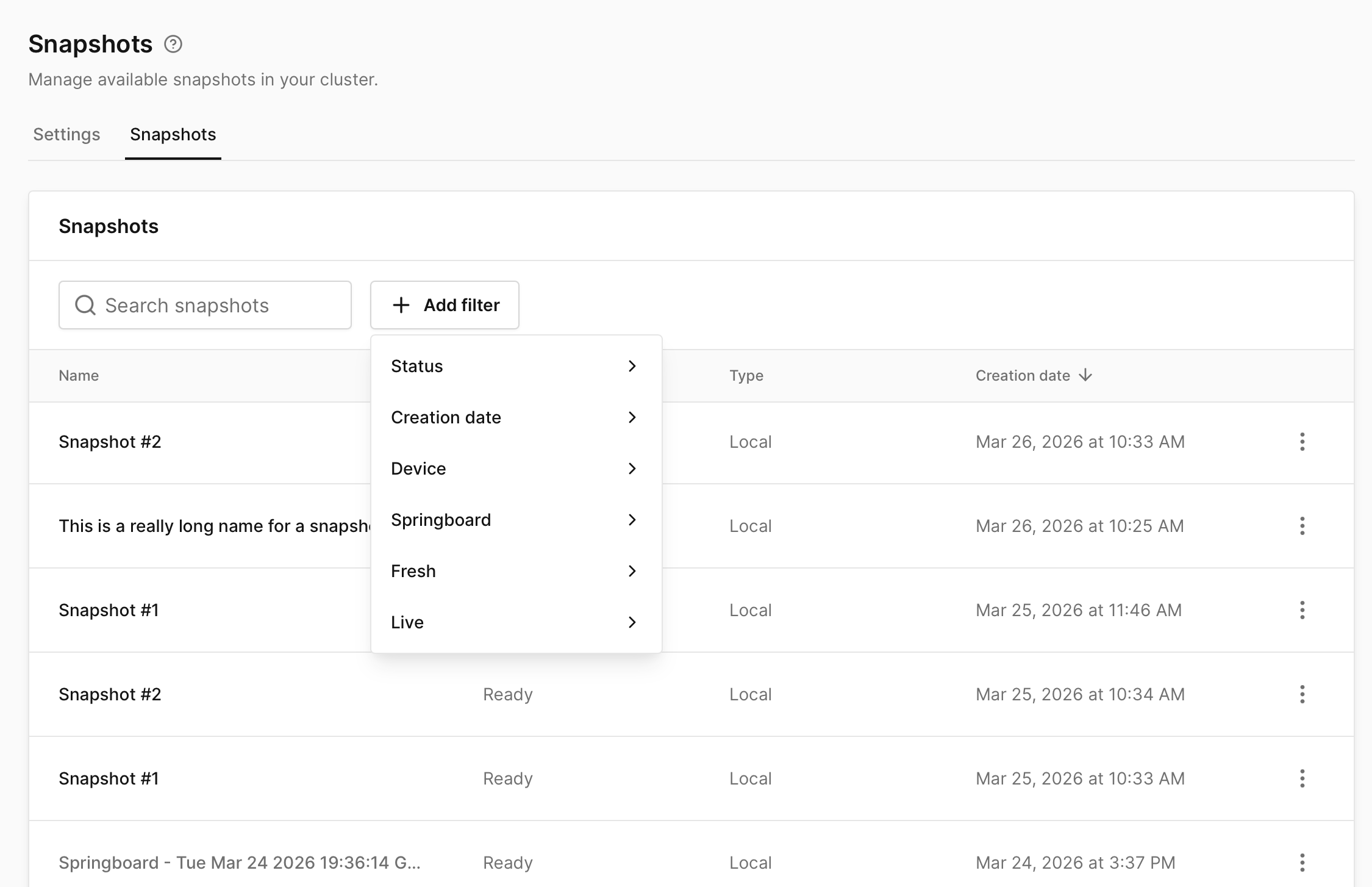Screen dimensions: 1372x887
Task: Open actions menu for the long-named snapshot
Action: point(1302,526)
